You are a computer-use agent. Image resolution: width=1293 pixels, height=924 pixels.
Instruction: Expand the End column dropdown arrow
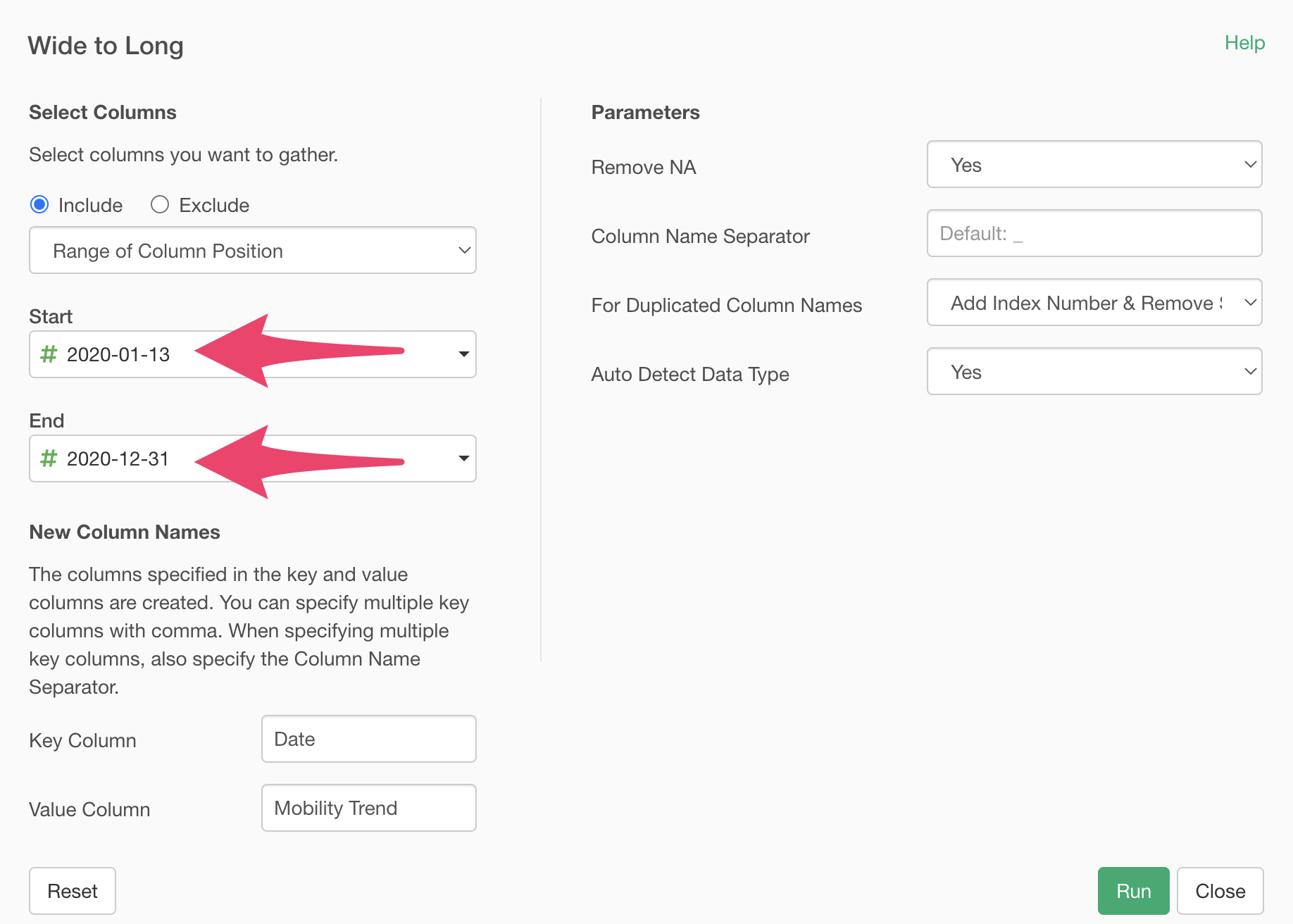pos(463,458)
